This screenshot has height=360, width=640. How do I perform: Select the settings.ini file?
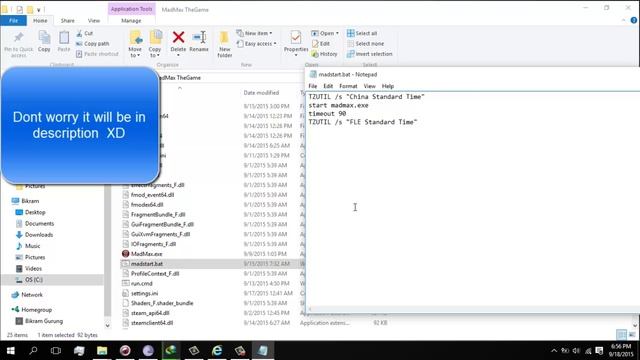click(x=144, y=293)
